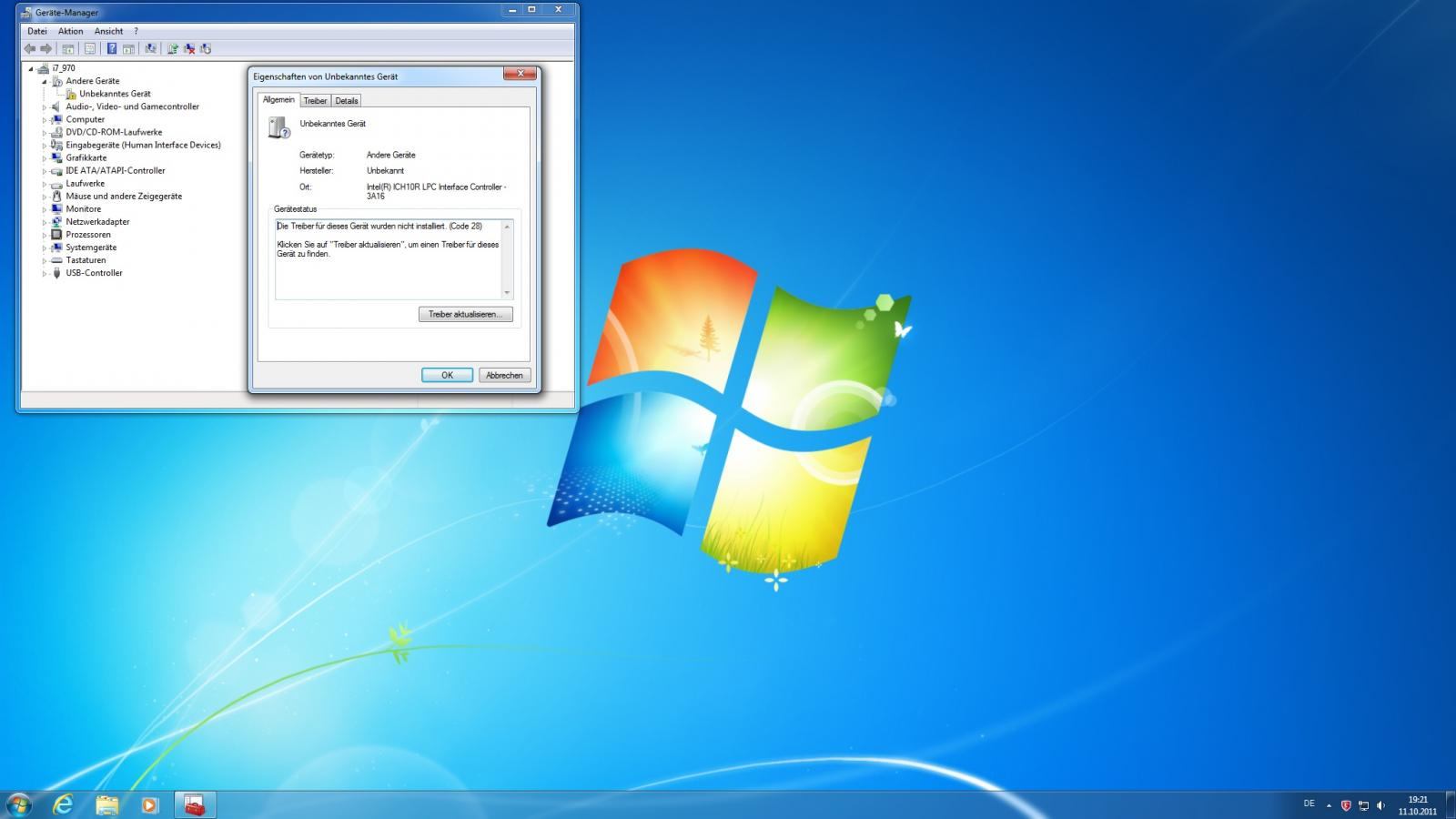The width and height of the screenshot is (1456, 819).
Task: Confirm the dialog with OK
Action: pos(447,375)
